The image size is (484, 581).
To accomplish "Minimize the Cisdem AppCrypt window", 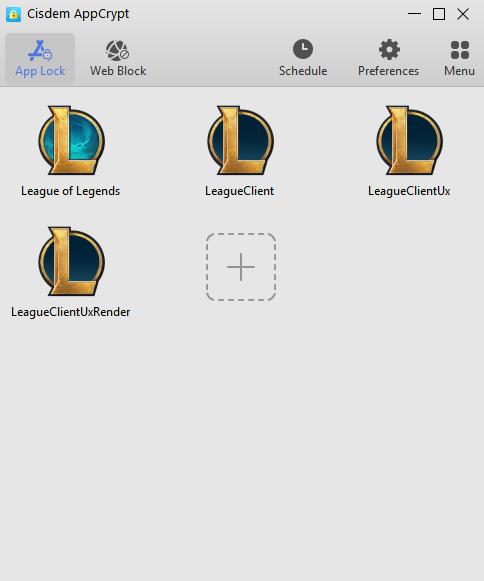I will click(x=414, y=14).
